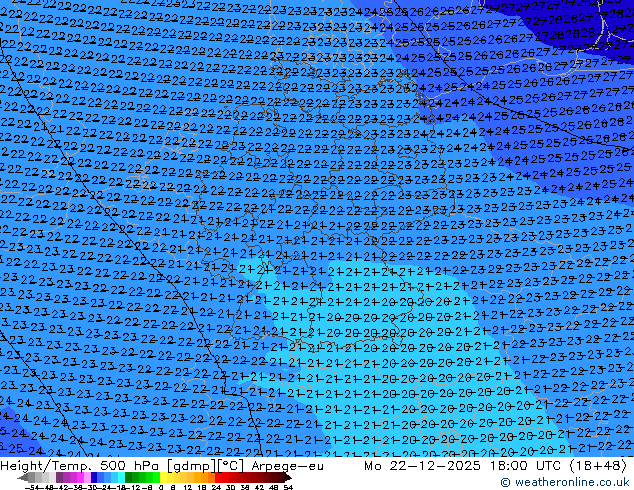Click the dark purple legend swatch

59,477
